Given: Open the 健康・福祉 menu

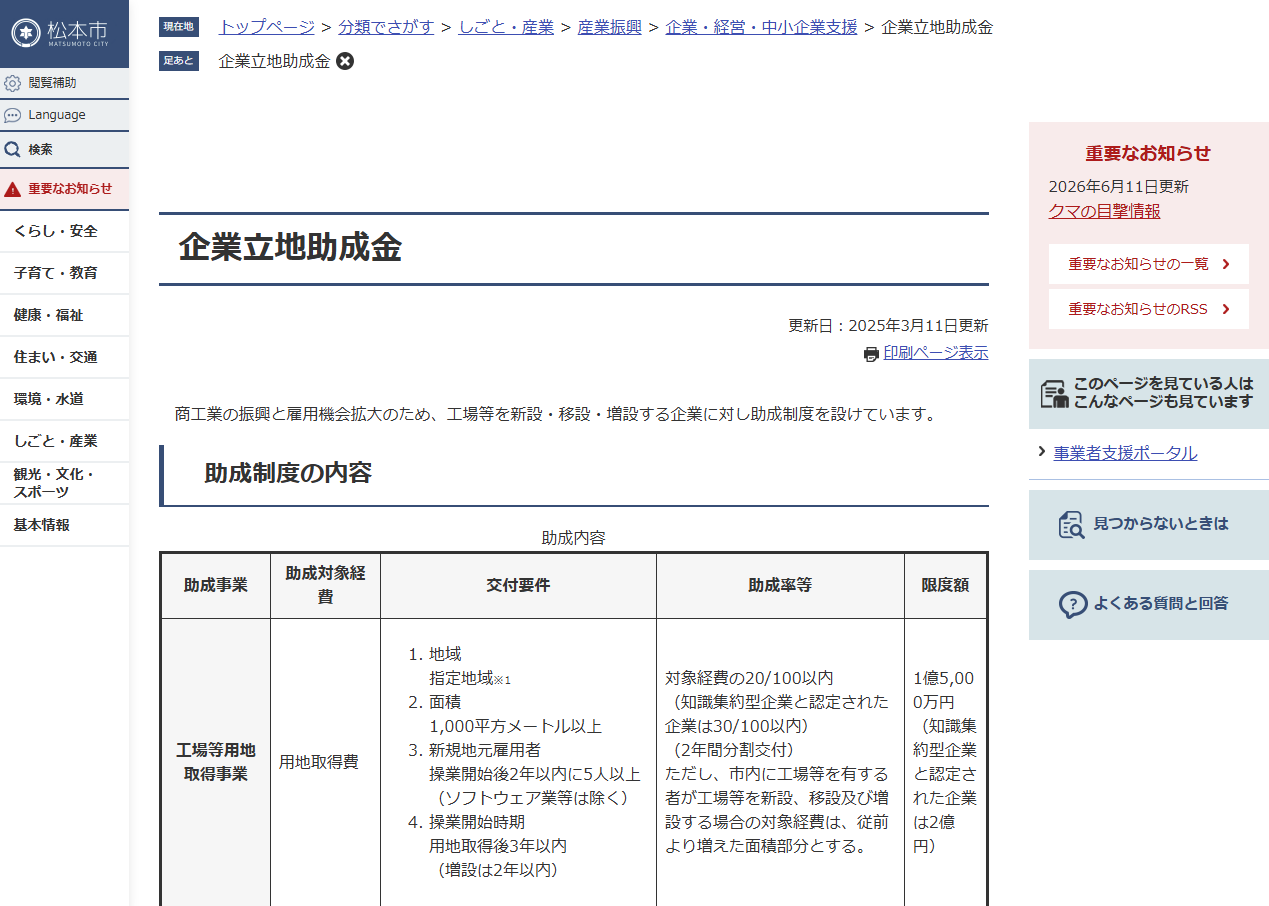Looking at the screenshot, I should (65, 315).
